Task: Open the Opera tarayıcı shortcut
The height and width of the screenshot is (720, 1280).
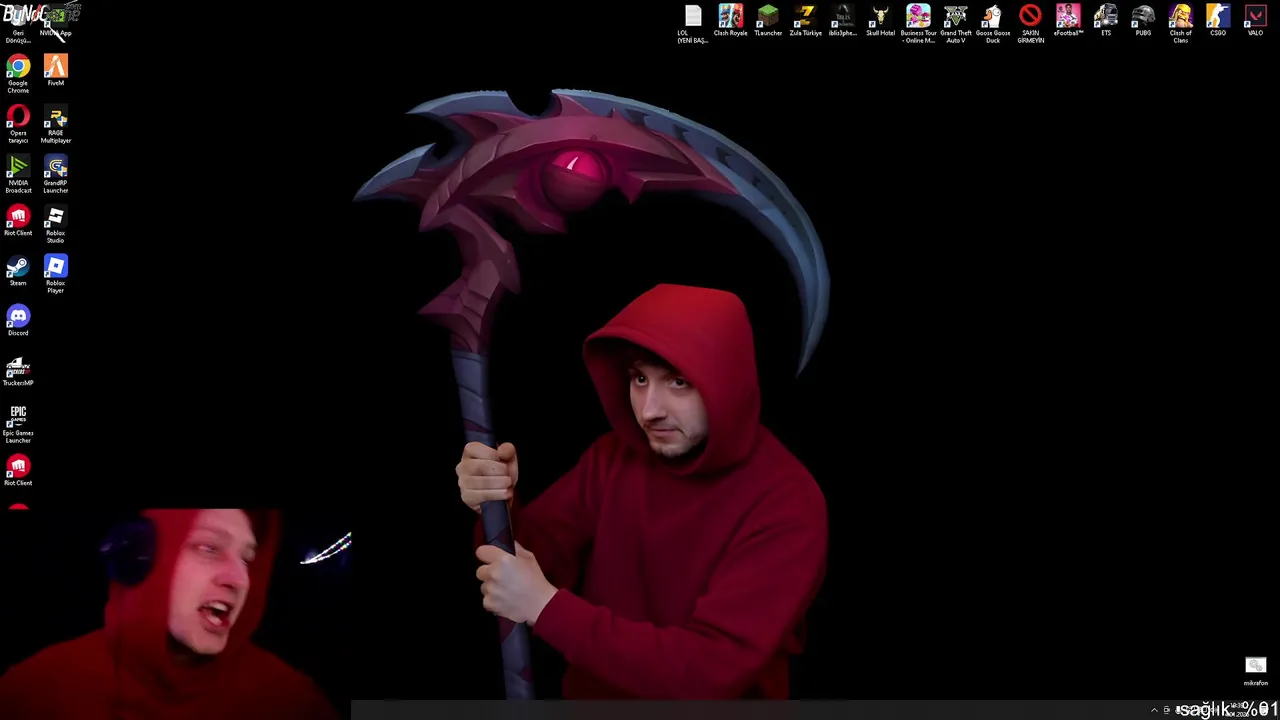Action: click(18, 122)
